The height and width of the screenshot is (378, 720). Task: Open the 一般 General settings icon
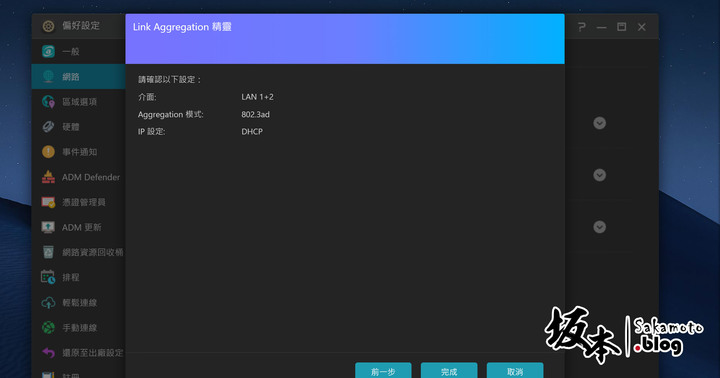(x=48, y=51)
